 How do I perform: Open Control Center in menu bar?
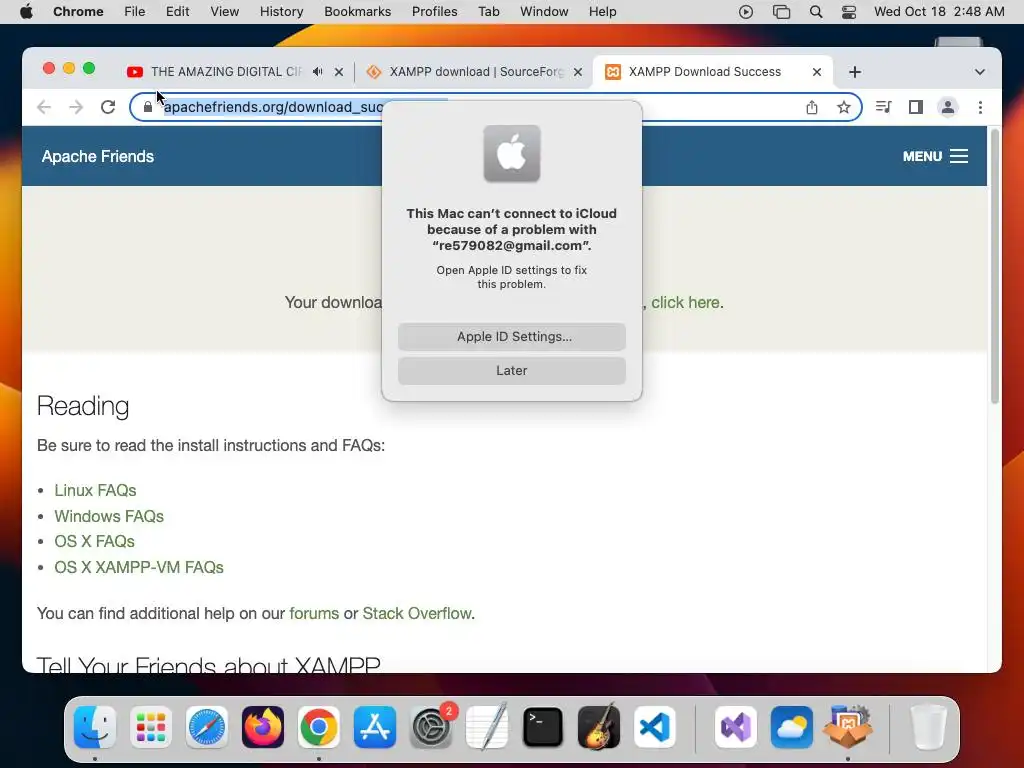point(848,12)
